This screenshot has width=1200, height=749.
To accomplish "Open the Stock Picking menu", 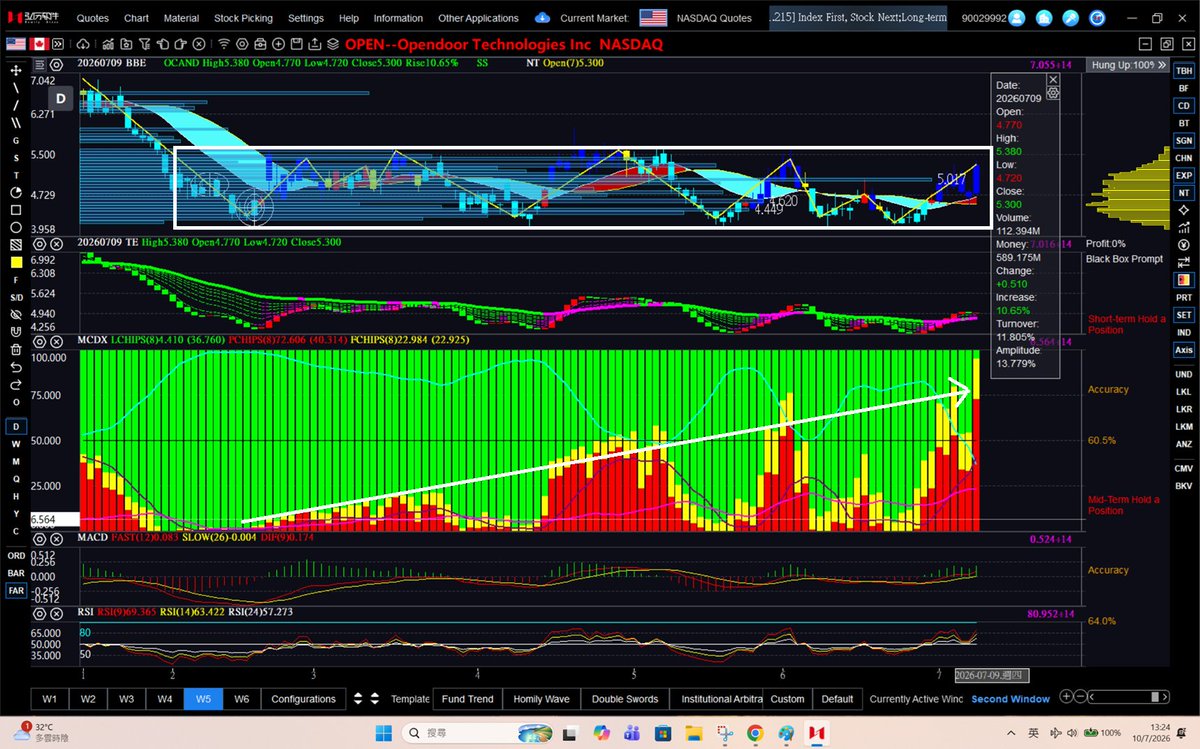I will coord(244,18).
